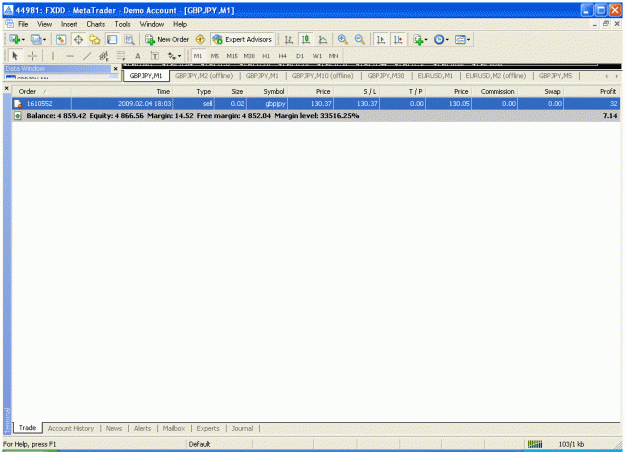The width and height of the screenshot is (625, 452).
Task: Open the Indicators list dropdown
Action: click(420, 39)
